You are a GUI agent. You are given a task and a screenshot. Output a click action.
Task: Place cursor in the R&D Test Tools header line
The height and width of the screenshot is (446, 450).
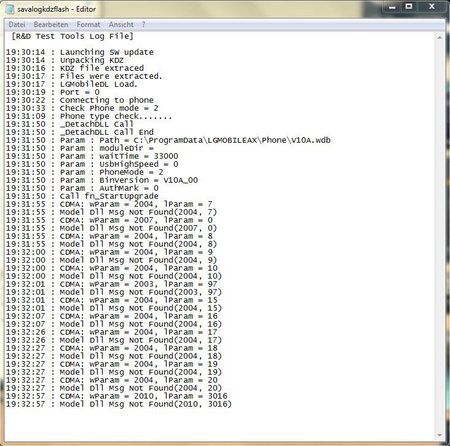(72, 36)
